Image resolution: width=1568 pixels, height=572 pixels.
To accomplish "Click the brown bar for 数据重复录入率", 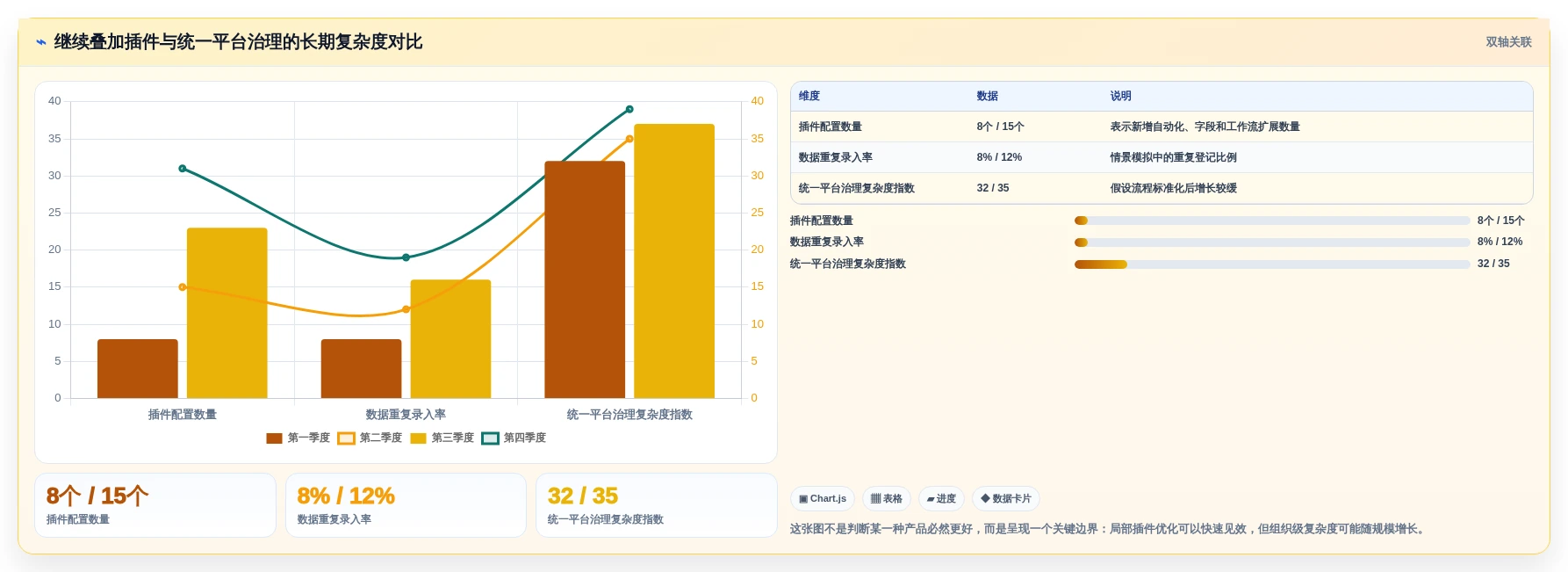I will [362, 369].
